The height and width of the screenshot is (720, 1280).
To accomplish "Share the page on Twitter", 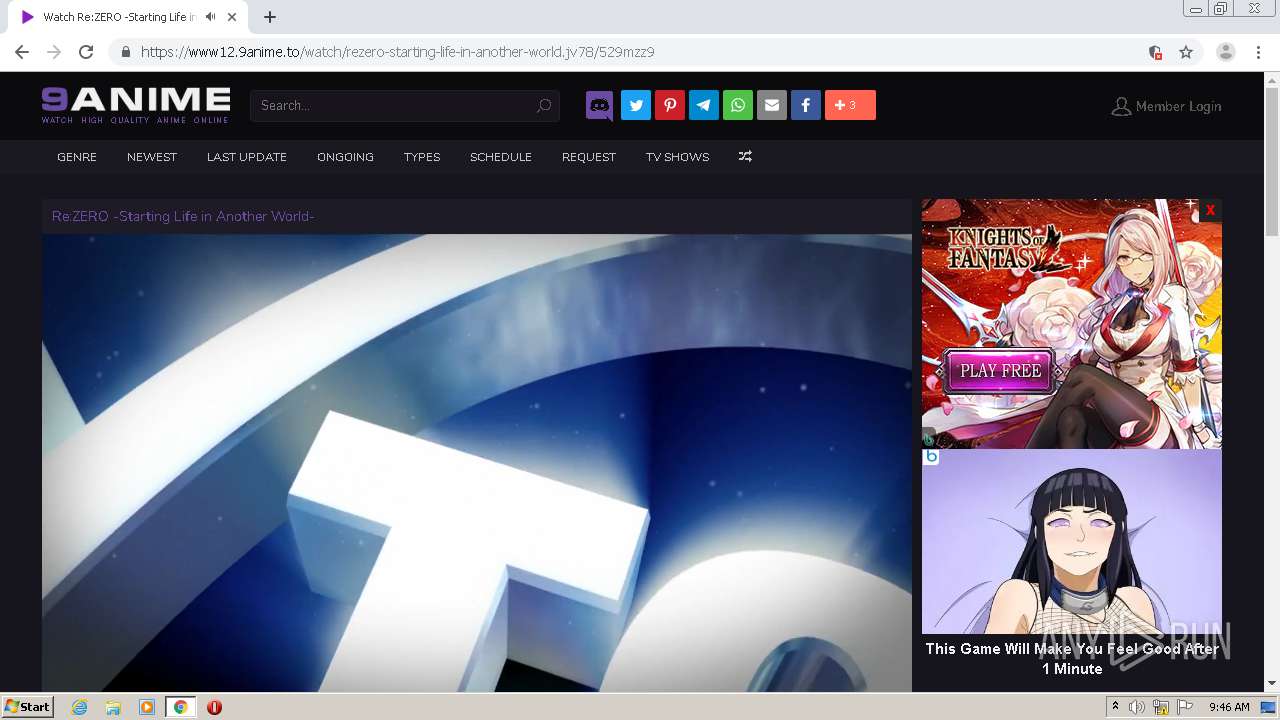I will 636,105.
